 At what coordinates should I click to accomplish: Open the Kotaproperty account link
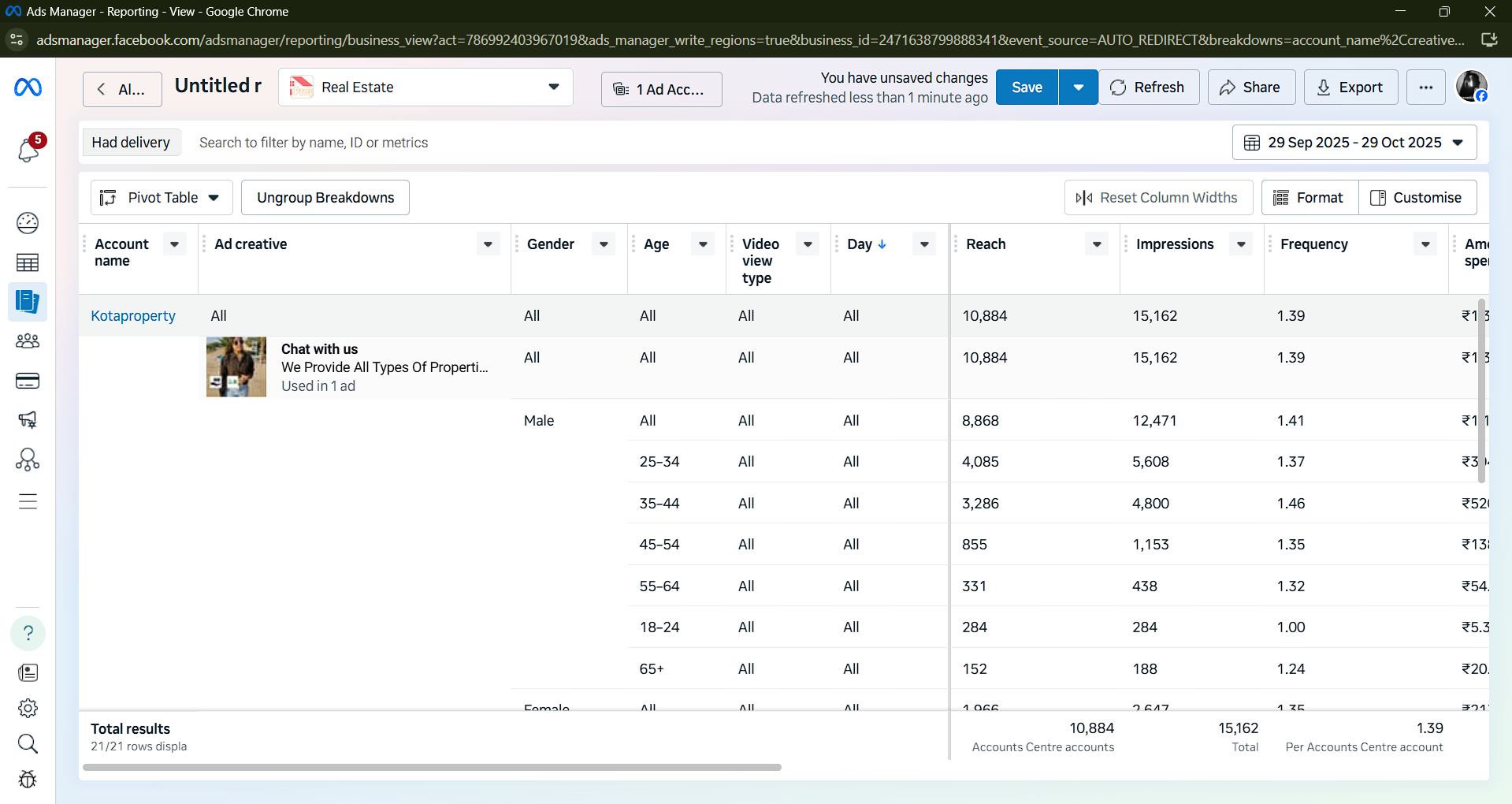(x=133, y=316)
